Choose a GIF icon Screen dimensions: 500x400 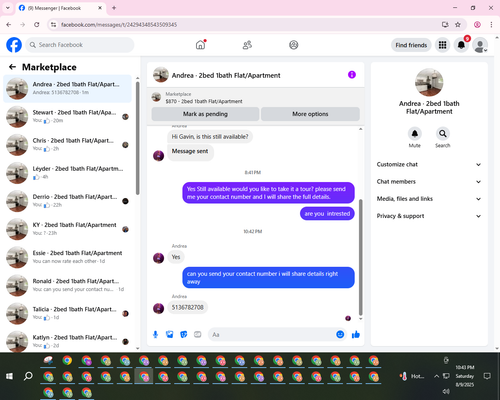[x=198, y=334]
